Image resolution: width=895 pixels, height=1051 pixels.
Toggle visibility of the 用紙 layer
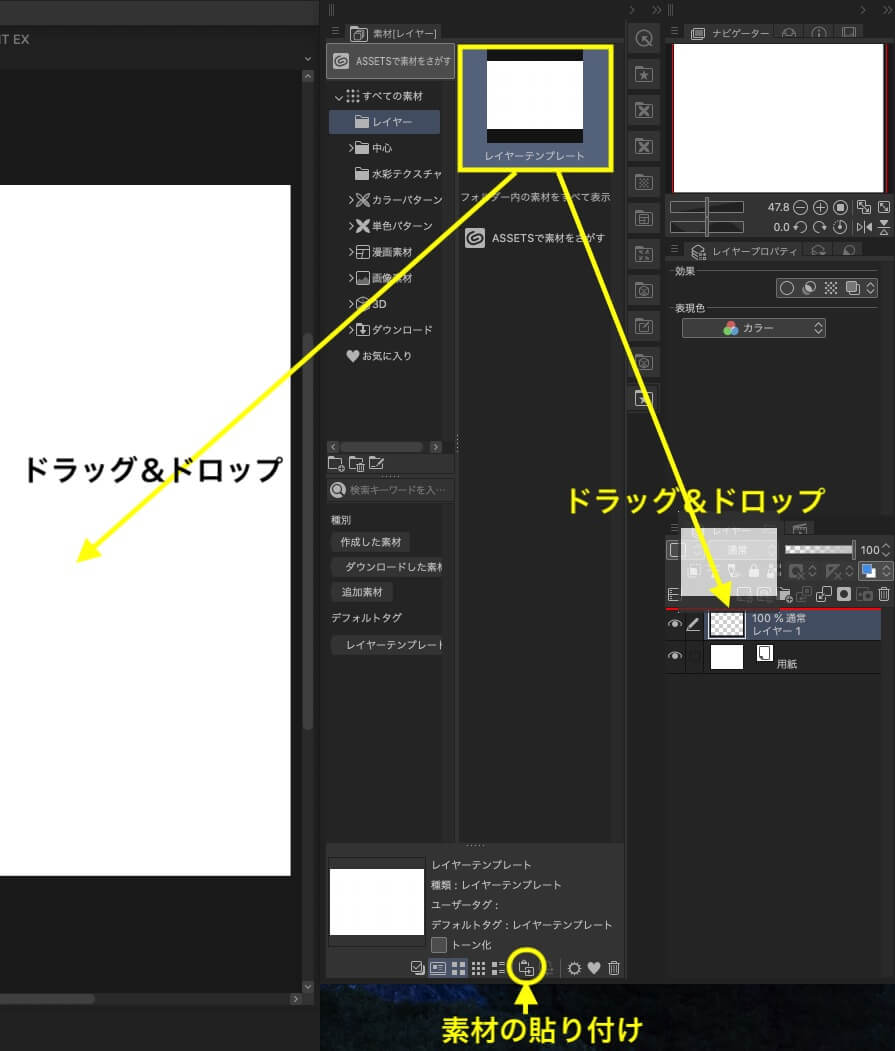click(x=674, y=656)
